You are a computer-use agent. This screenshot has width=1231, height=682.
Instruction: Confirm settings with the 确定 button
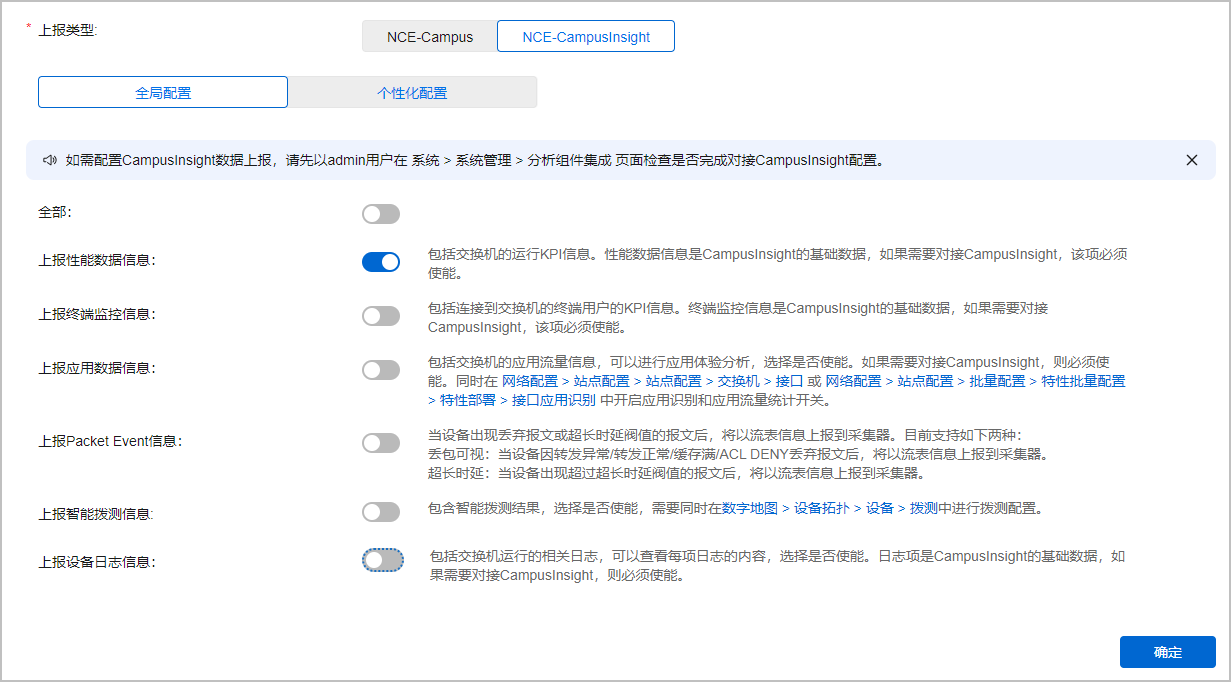tap(1168, 652)
